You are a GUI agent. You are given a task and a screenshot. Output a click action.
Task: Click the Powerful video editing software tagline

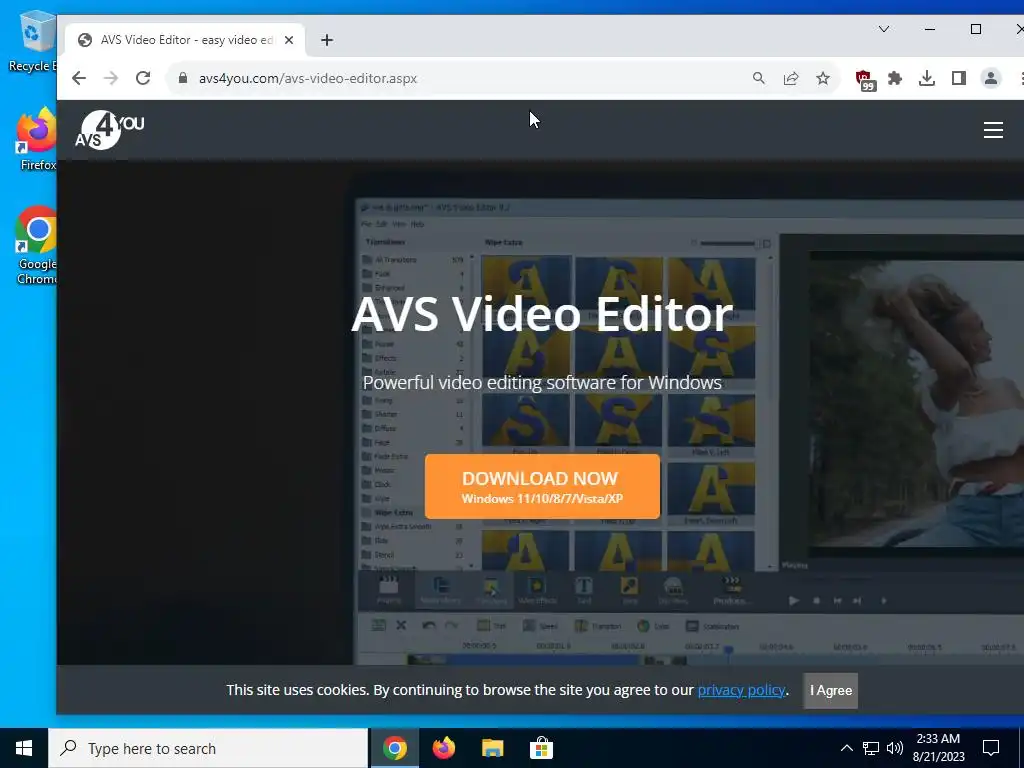(542, 383)
